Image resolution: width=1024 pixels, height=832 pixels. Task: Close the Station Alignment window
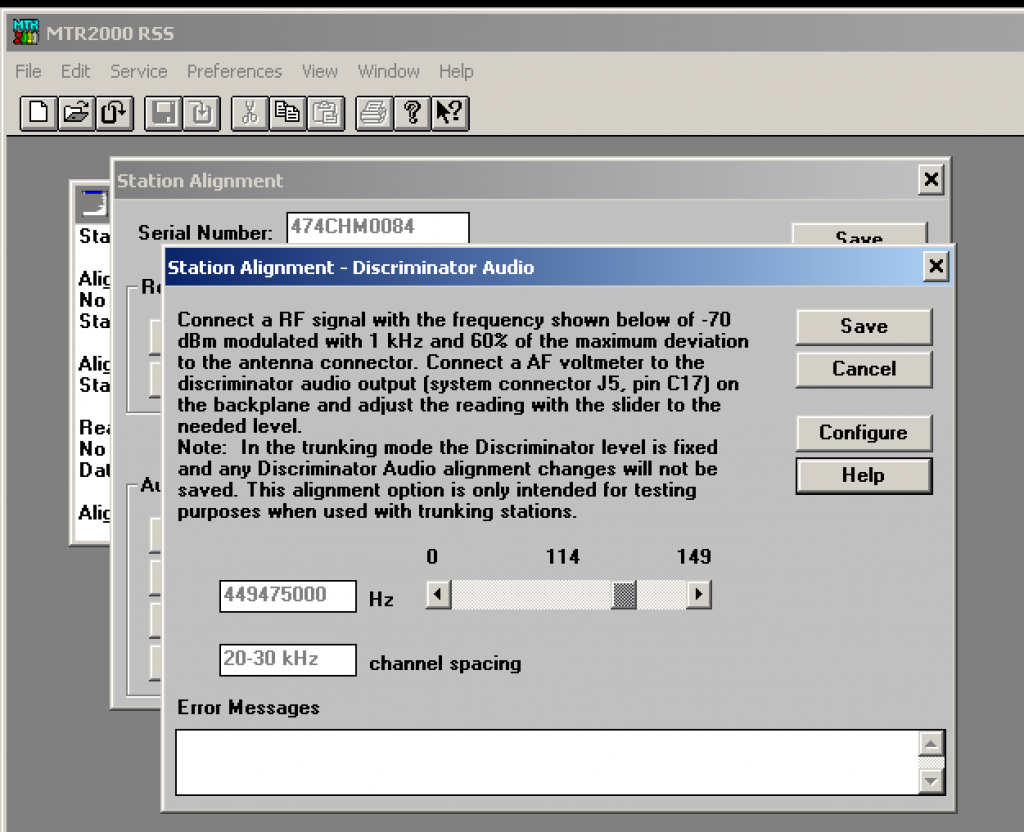coord(931,179)
